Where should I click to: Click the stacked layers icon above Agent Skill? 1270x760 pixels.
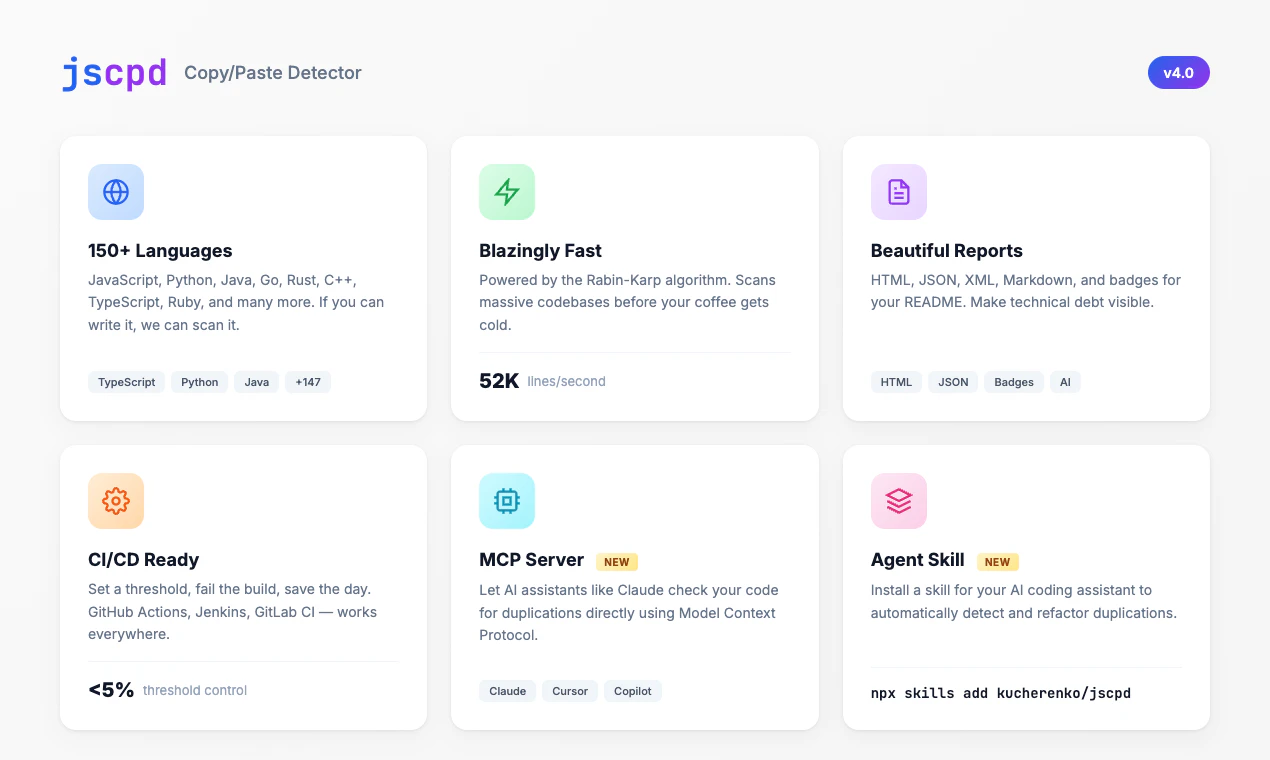[x=898, y=501]
